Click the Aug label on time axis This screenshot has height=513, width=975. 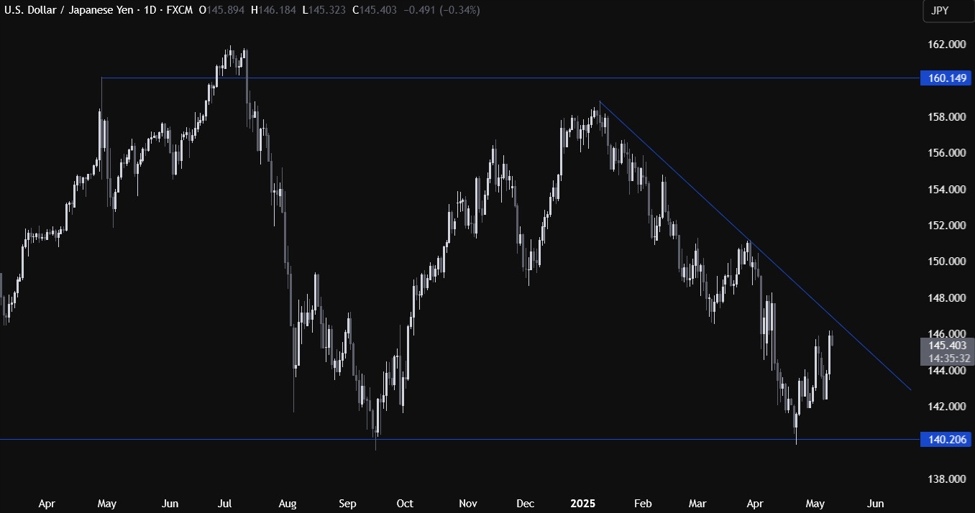pyautogui.click(x=287, y=503)
